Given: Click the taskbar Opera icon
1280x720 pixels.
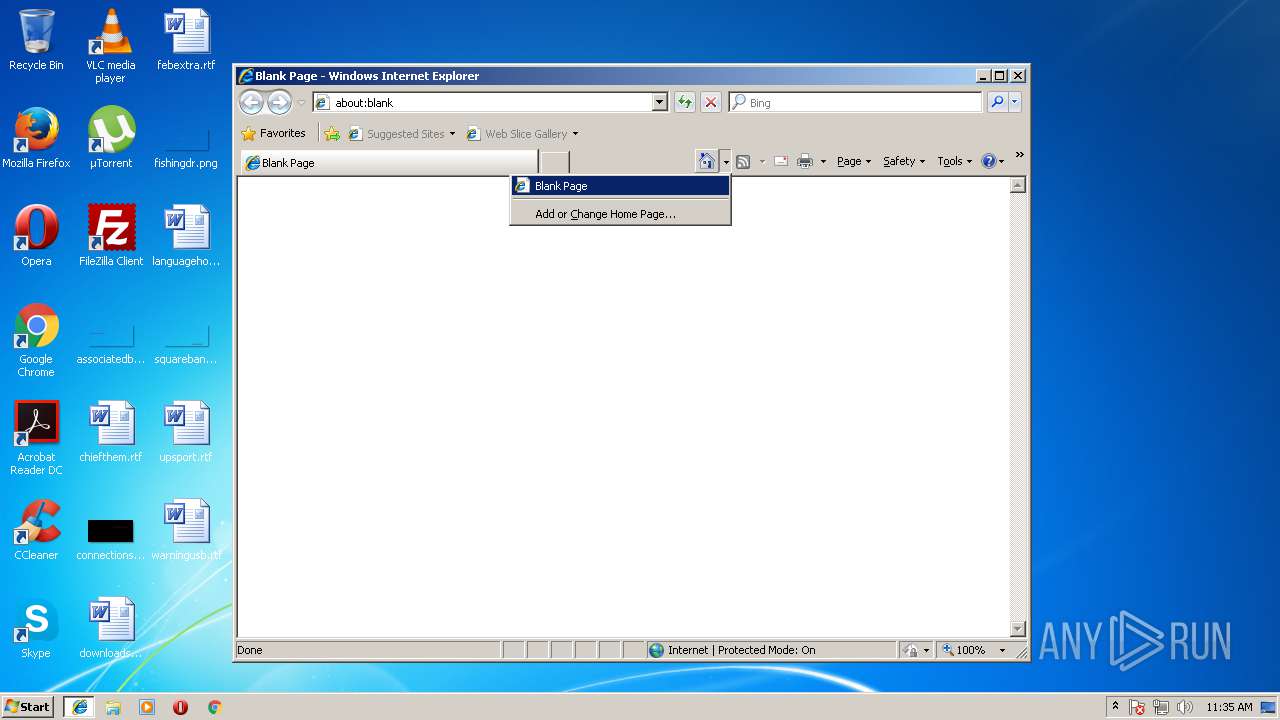Looking at the screenshot, I should (180, 707).
